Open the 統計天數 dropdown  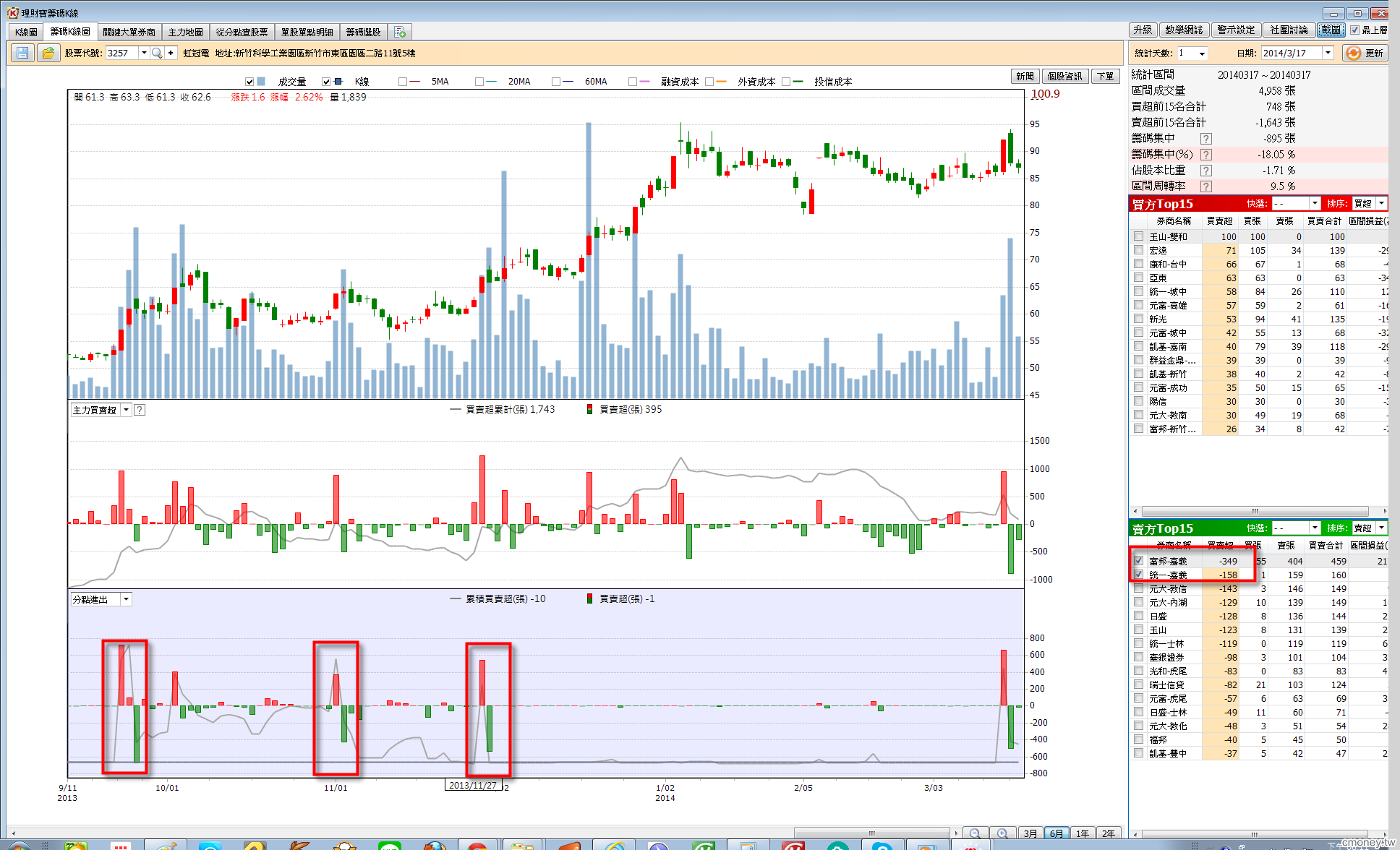tap(1202, 53)
